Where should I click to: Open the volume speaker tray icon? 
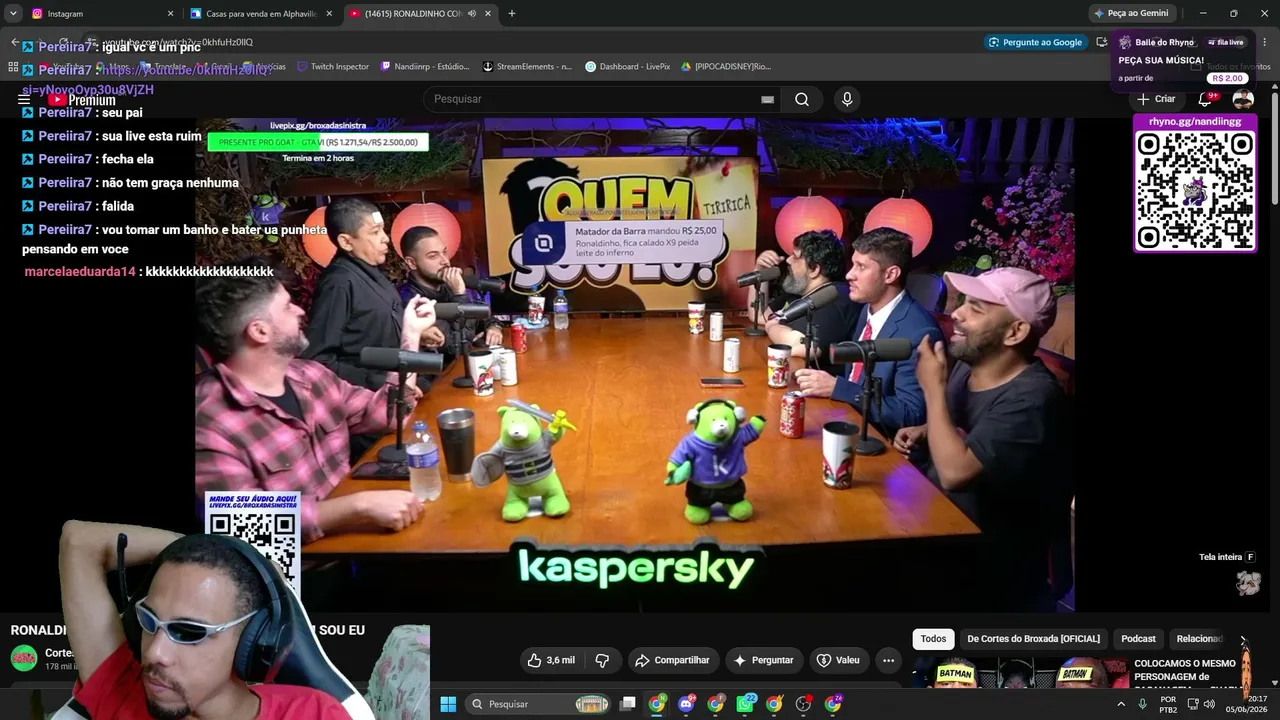pos(1209,704)
